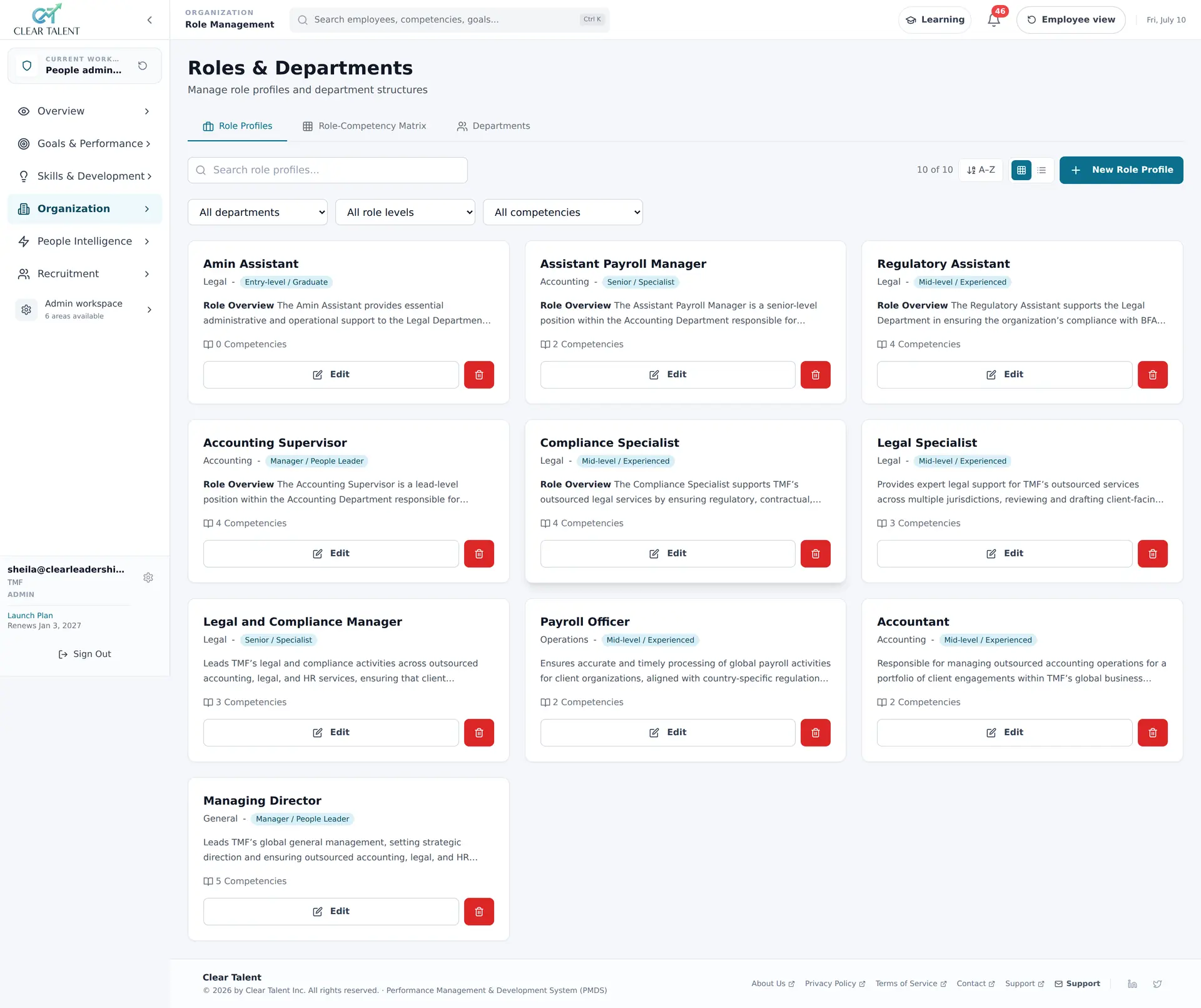Focus the Search role profiles field

[x=328, y=170]
